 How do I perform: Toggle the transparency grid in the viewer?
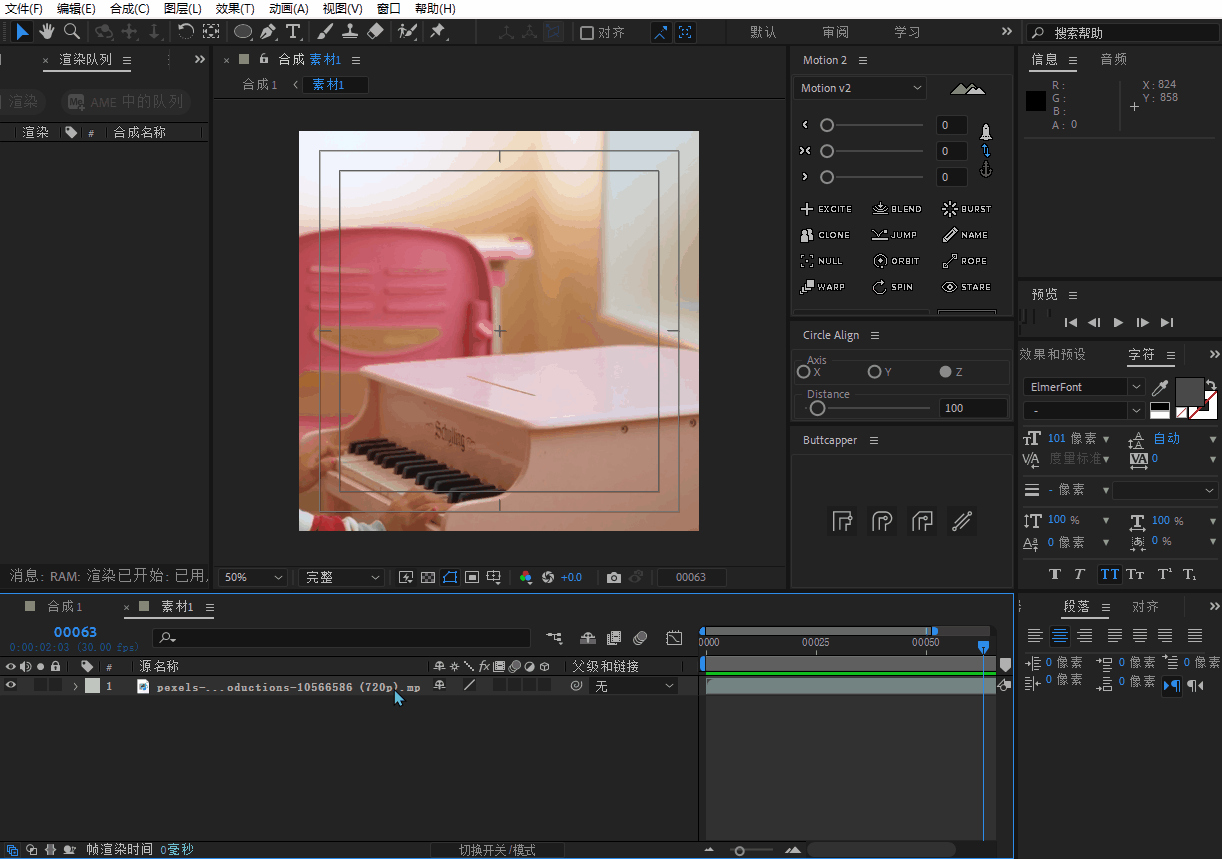(428, 577)
